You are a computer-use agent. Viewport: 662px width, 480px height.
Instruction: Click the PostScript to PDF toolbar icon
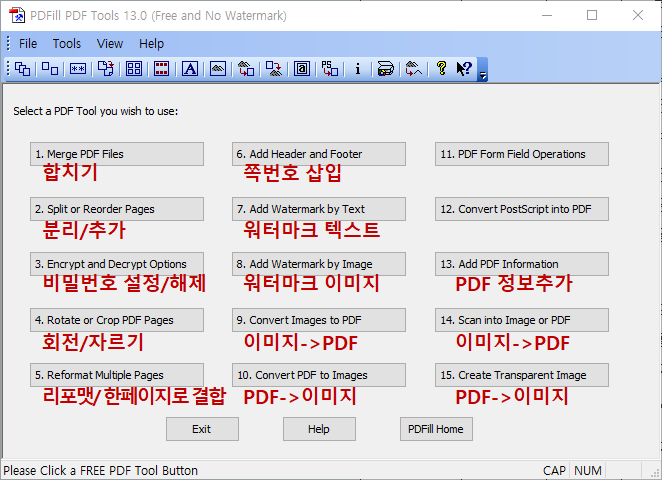coord(330,69)
